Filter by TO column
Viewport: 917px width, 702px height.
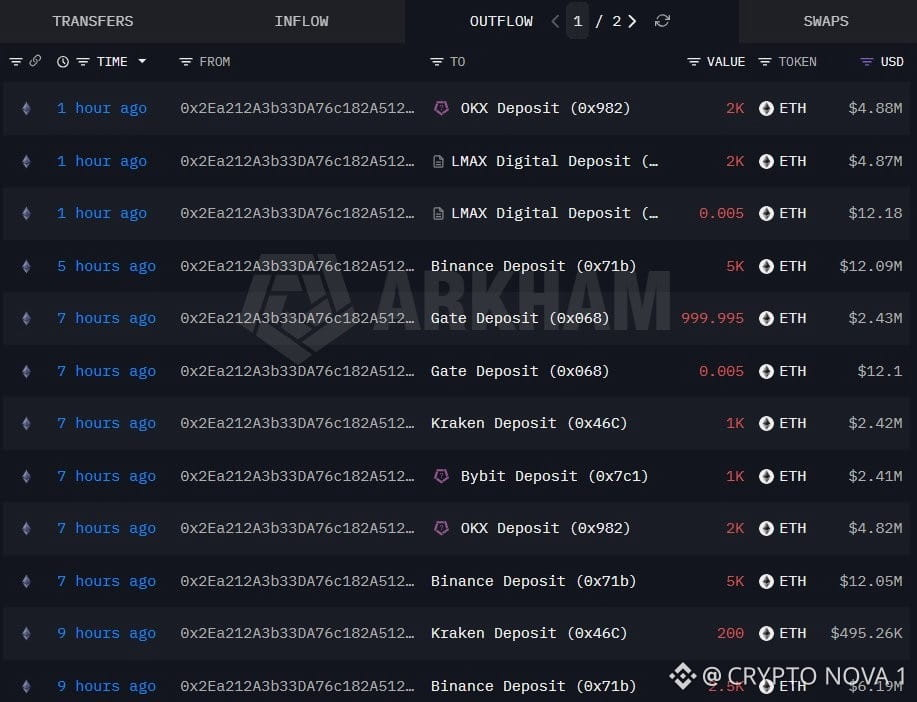[436, 61]
